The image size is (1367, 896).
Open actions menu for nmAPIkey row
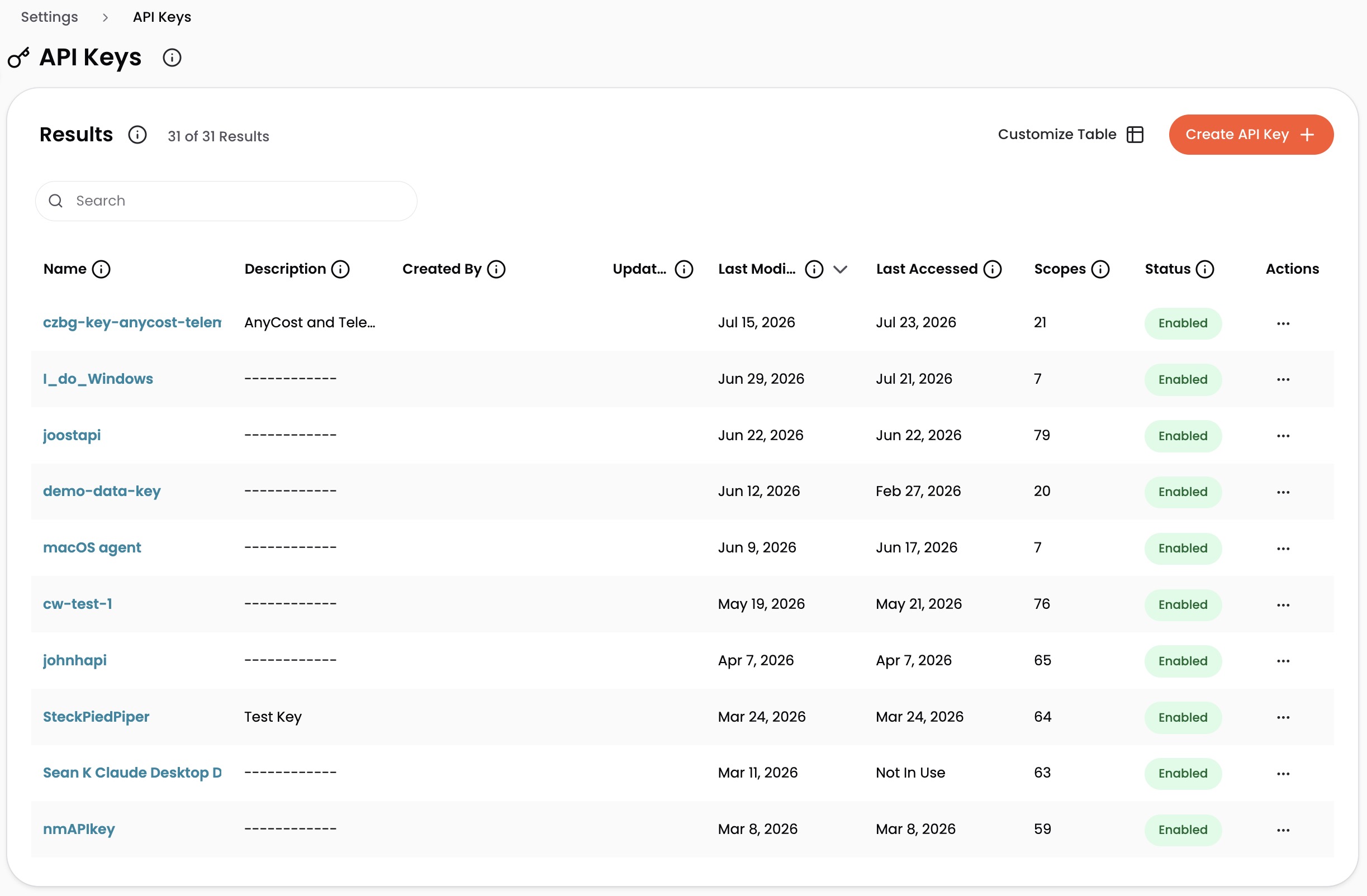(x=1284, y=830)
